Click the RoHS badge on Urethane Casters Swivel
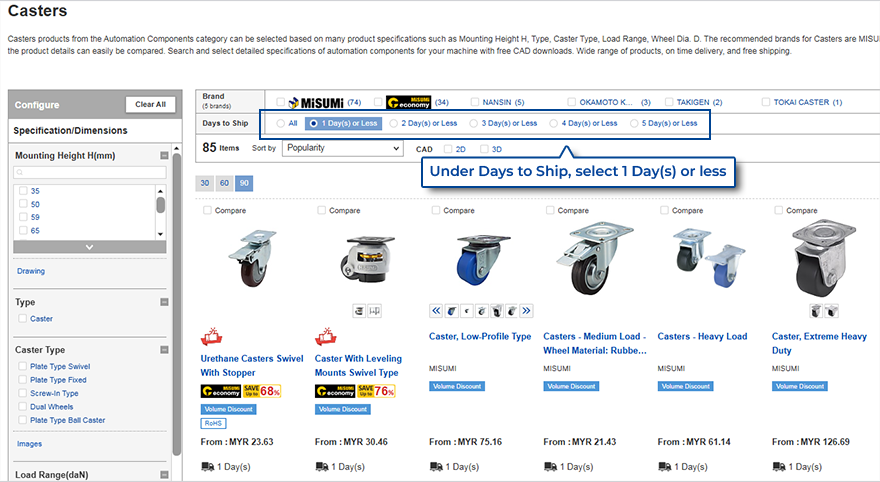Image resolution: width=880 pixels, height=482 pixels. coord(213,423)
